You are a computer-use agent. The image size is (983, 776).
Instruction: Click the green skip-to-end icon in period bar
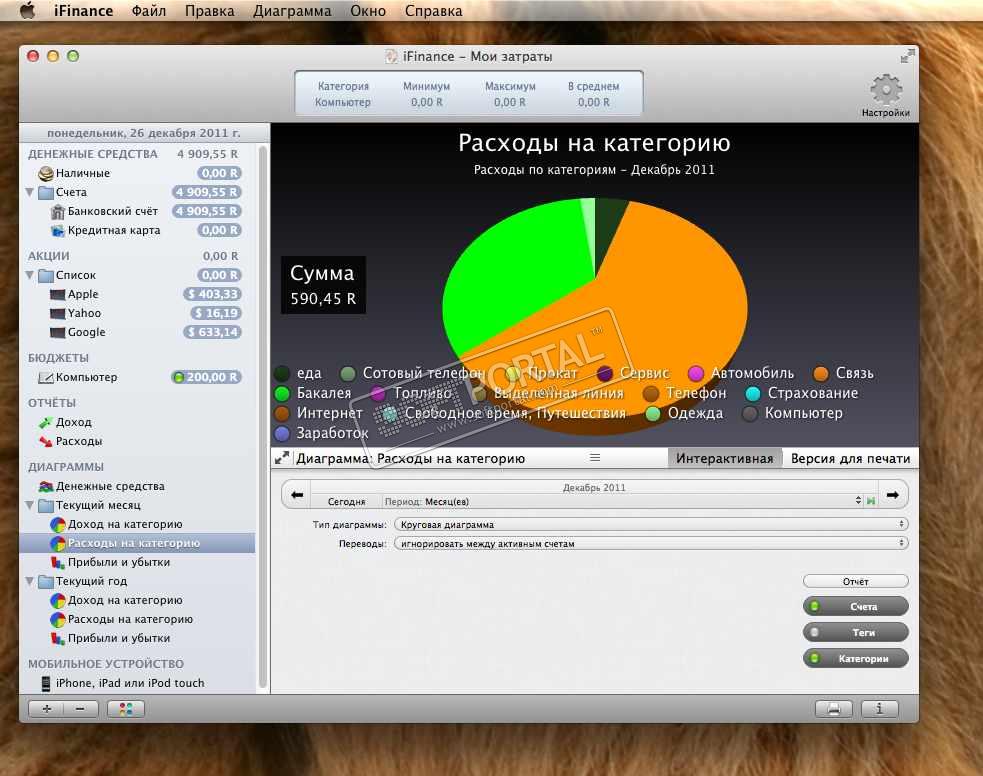871,501
